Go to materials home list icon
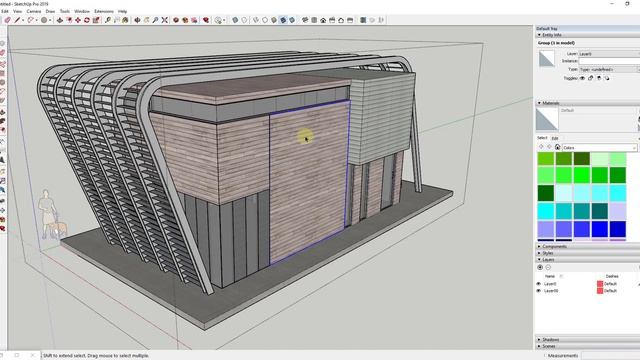 pos(557,147)
